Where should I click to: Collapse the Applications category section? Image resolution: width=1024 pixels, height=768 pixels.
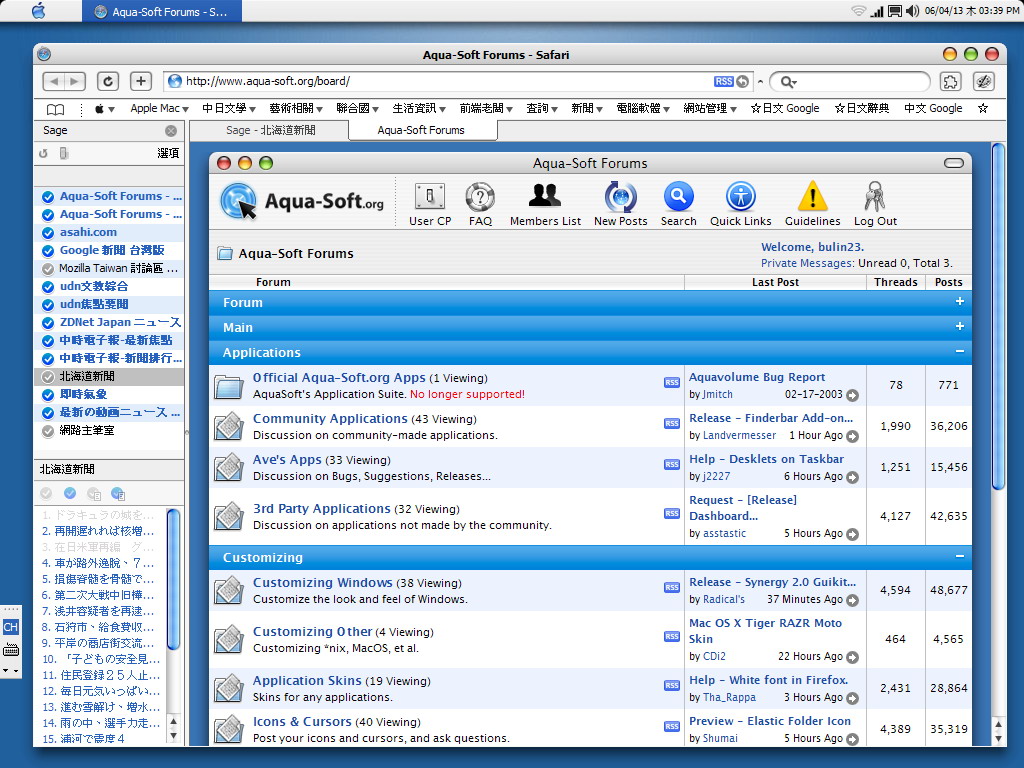coord(959,352)
